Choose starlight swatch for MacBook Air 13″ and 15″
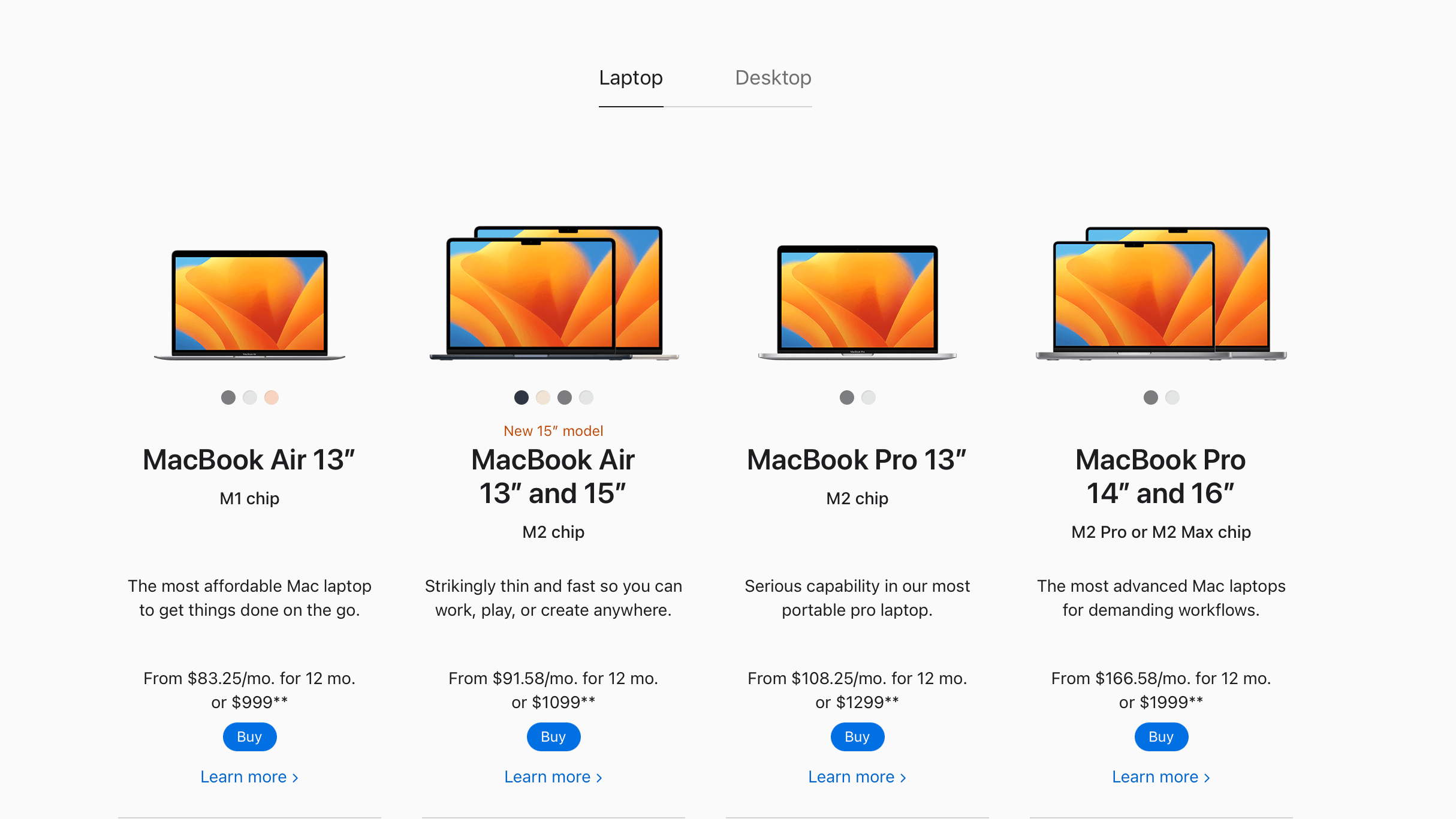The height and width of the screenshot is (819, 1456). tap(543, 398)
